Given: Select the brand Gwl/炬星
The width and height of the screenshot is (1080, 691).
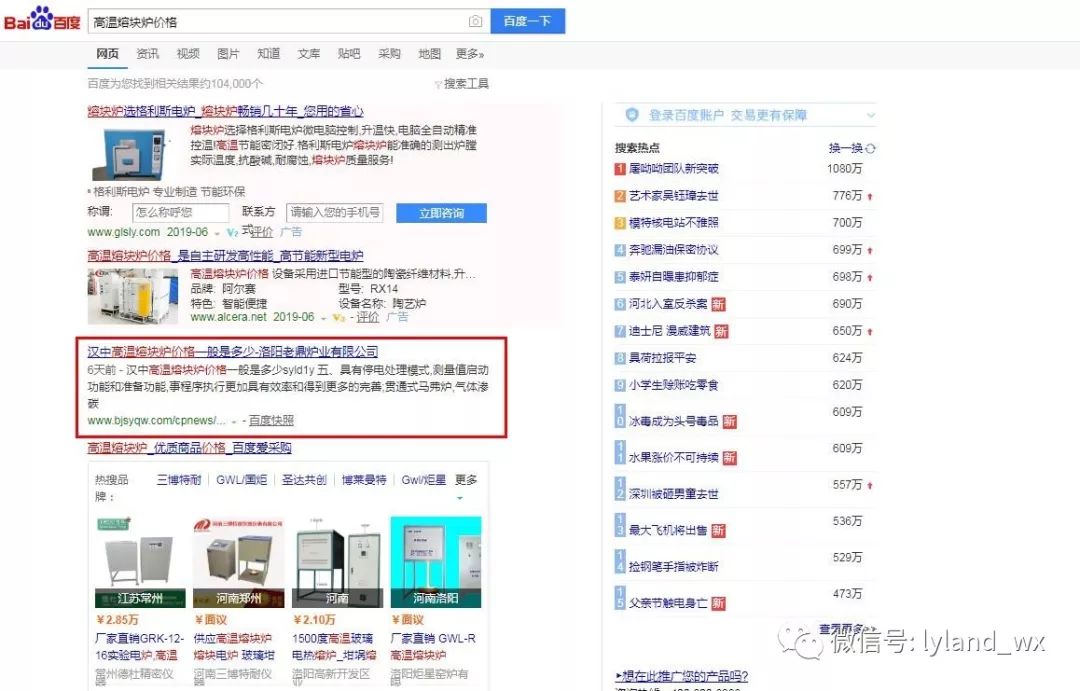Looking at the screenshot, I should 424,479.
